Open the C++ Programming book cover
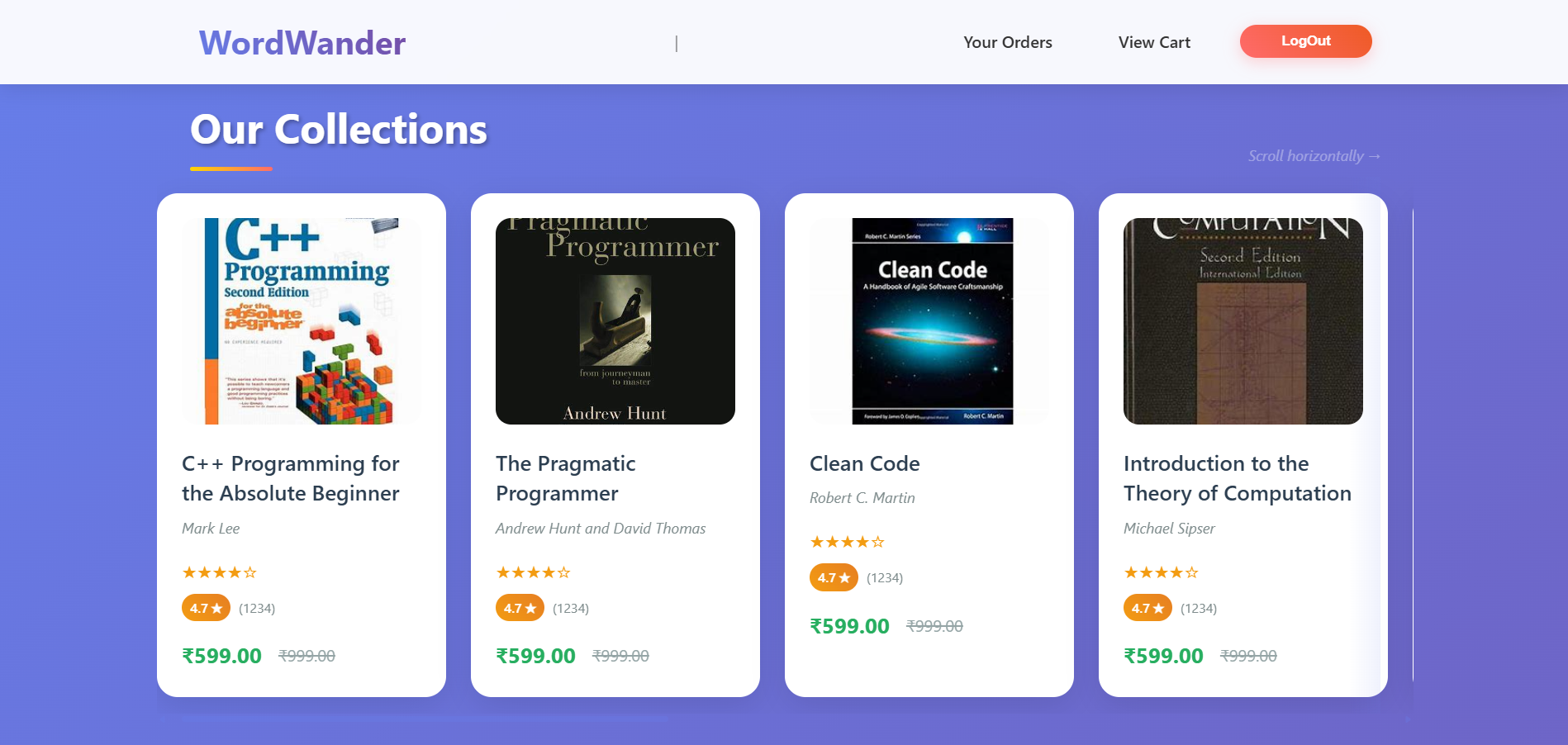Screen dimensions: 1568x745 [302, 321]
